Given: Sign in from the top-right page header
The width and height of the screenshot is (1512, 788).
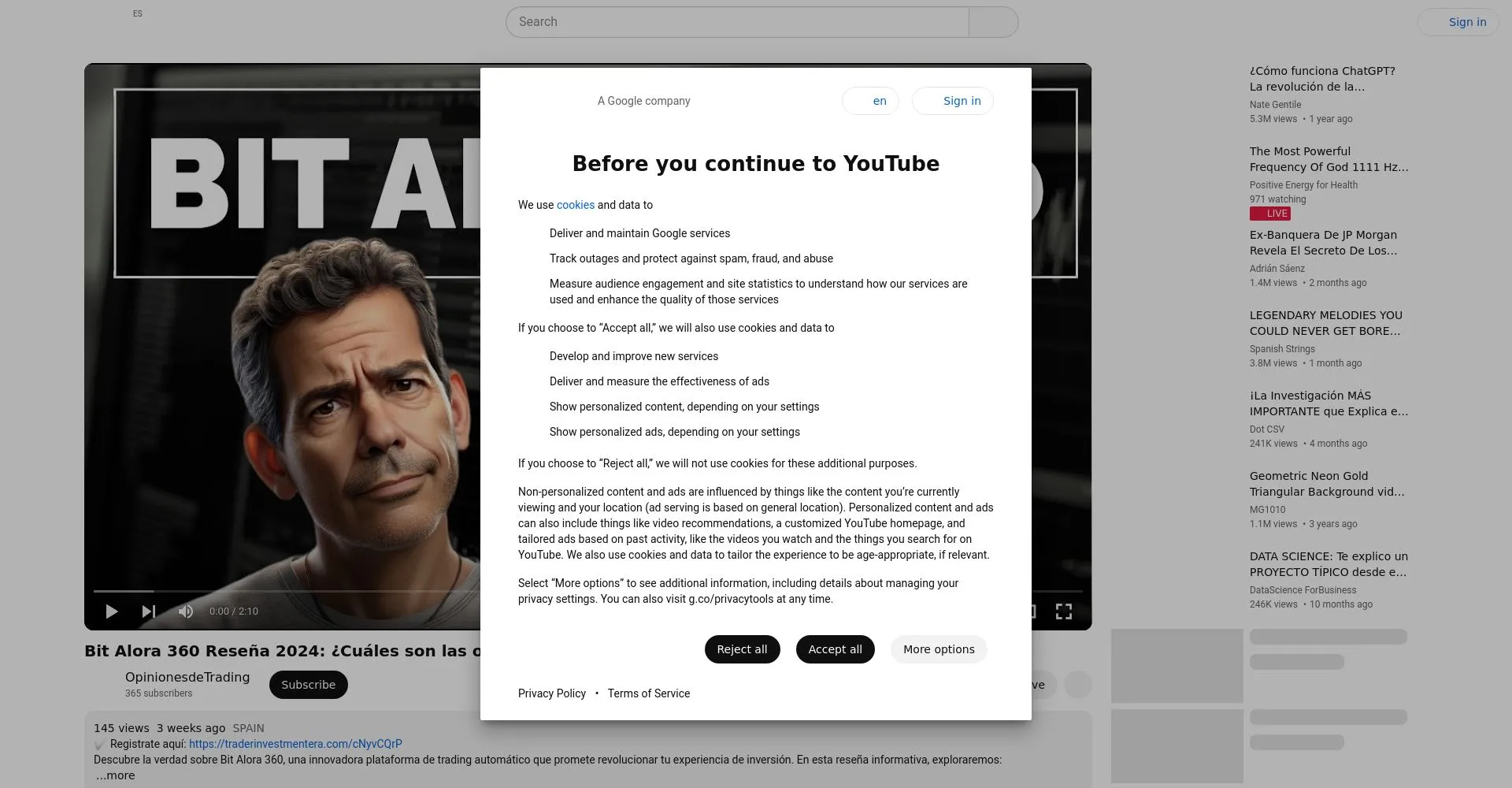Looking at the screenshot, I should pos(1458,22).
